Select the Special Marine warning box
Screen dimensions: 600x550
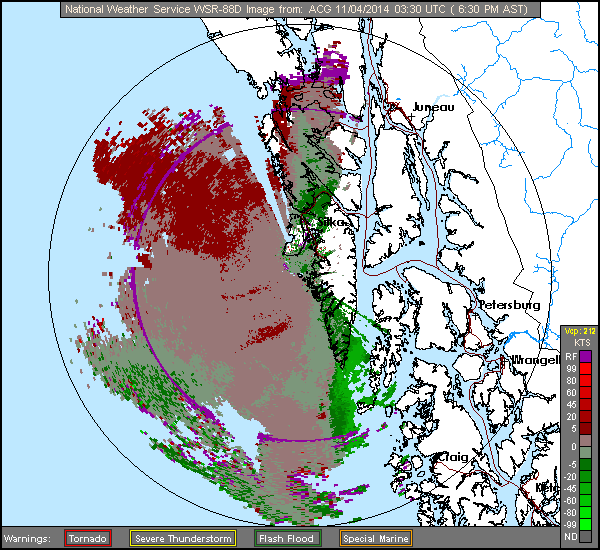[x=375, y=538]
